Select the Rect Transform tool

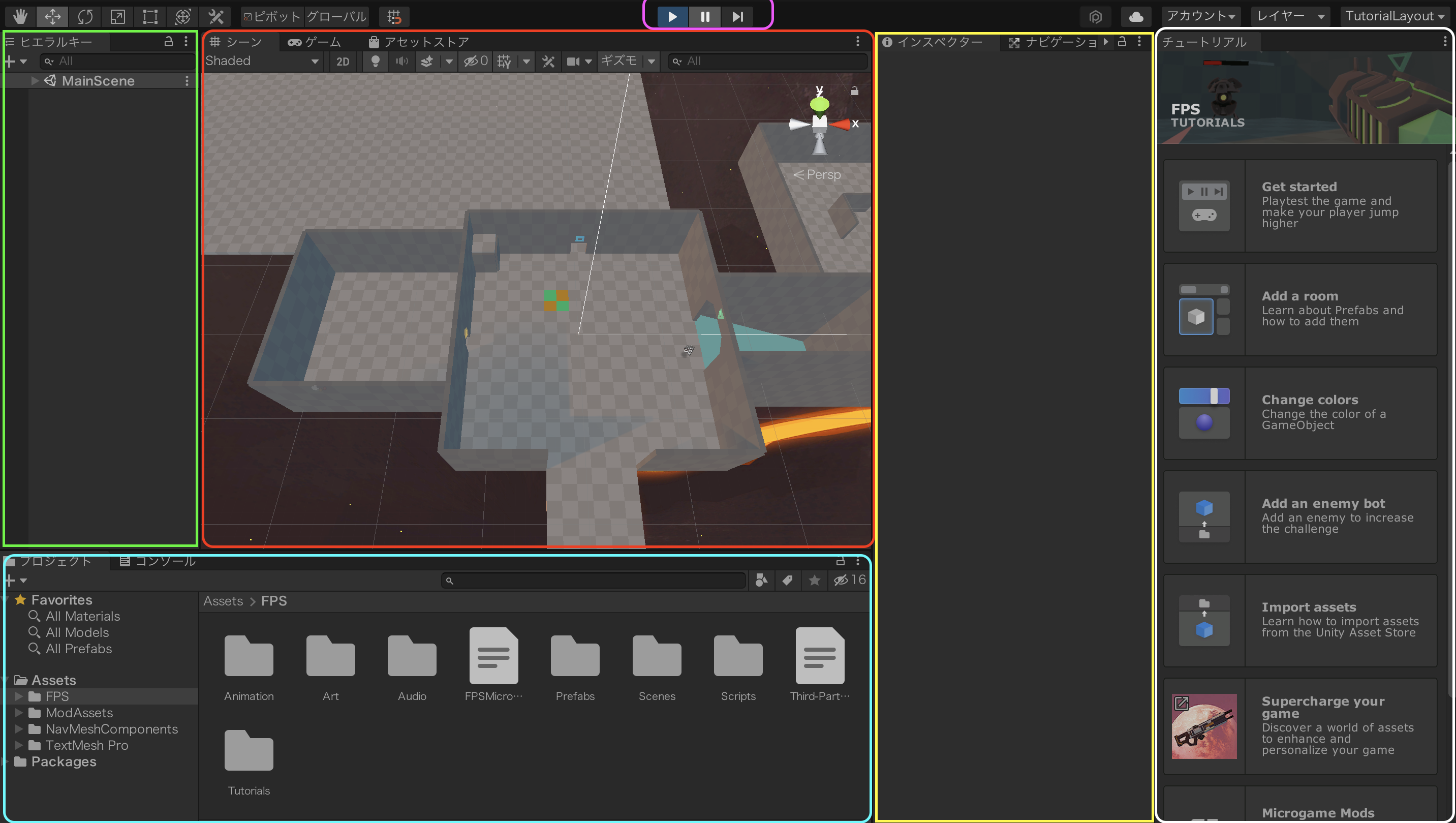[150, 16]
